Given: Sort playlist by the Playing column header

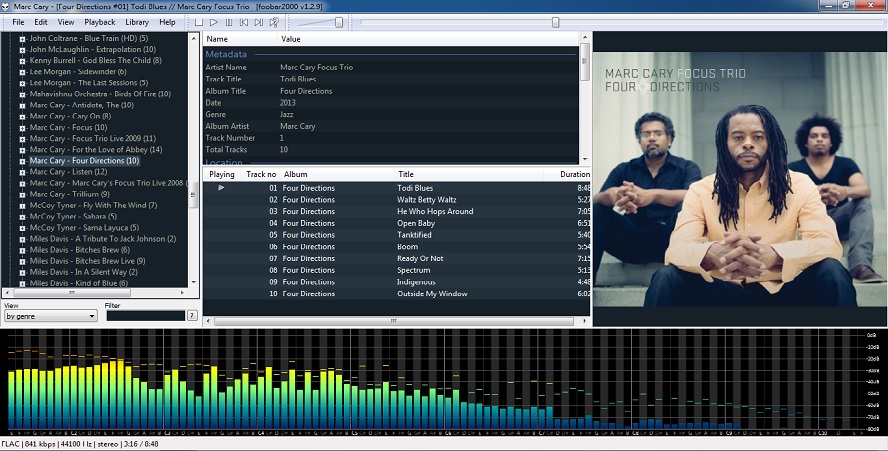Looking at the screenshot, I should (x=222, y=174).
